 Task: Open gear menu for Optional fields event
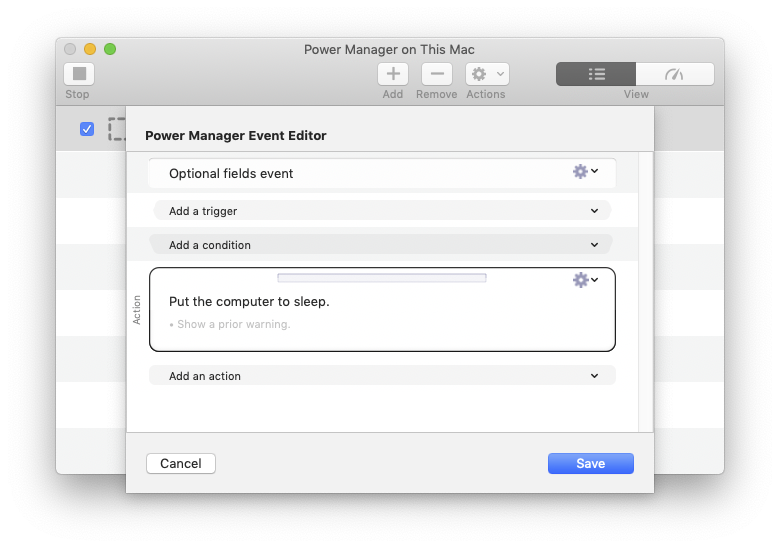point(585,172)
